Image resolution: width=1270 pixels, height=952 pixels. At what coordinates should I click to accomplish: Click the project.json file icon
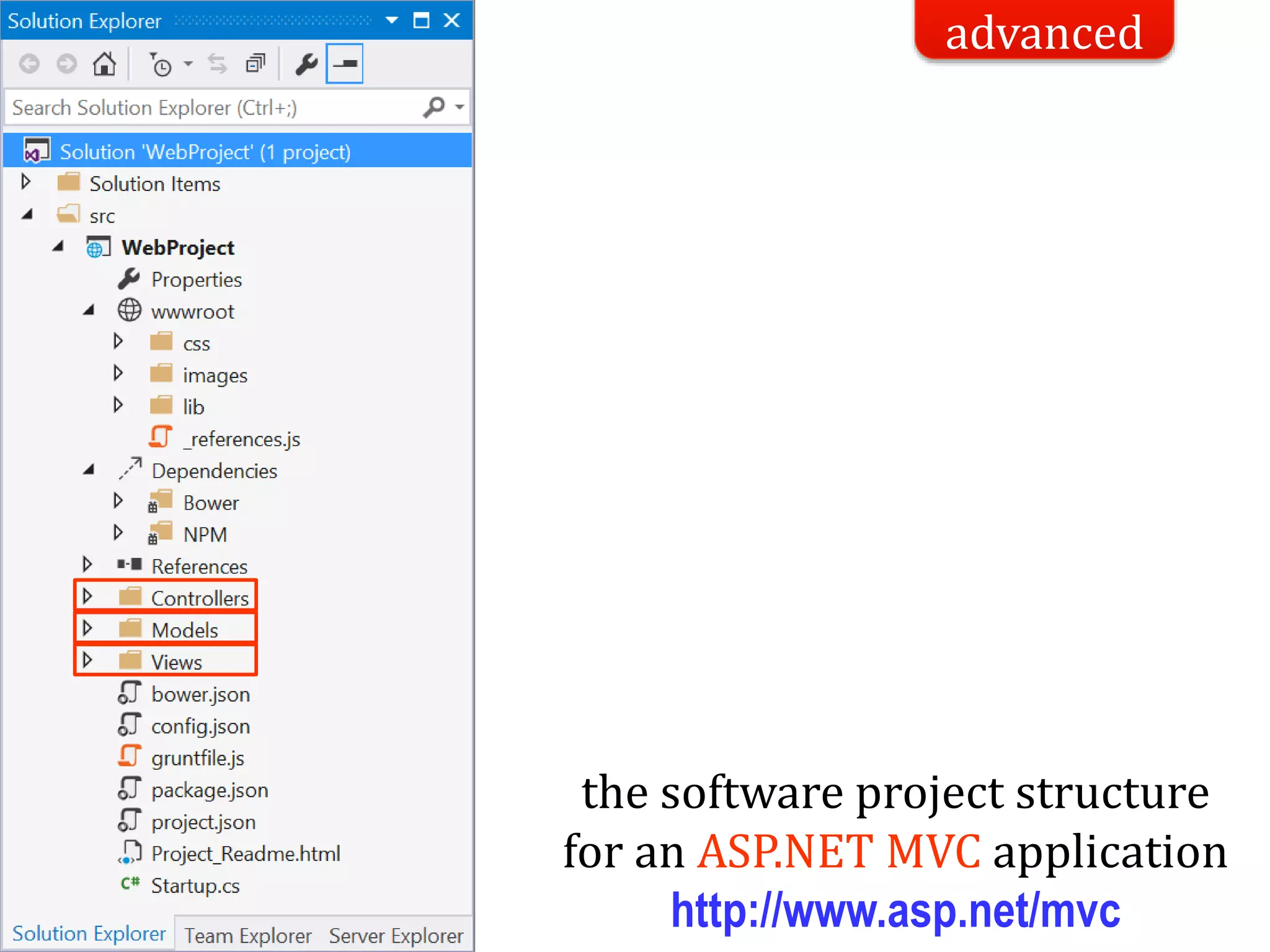coord(130,820)
